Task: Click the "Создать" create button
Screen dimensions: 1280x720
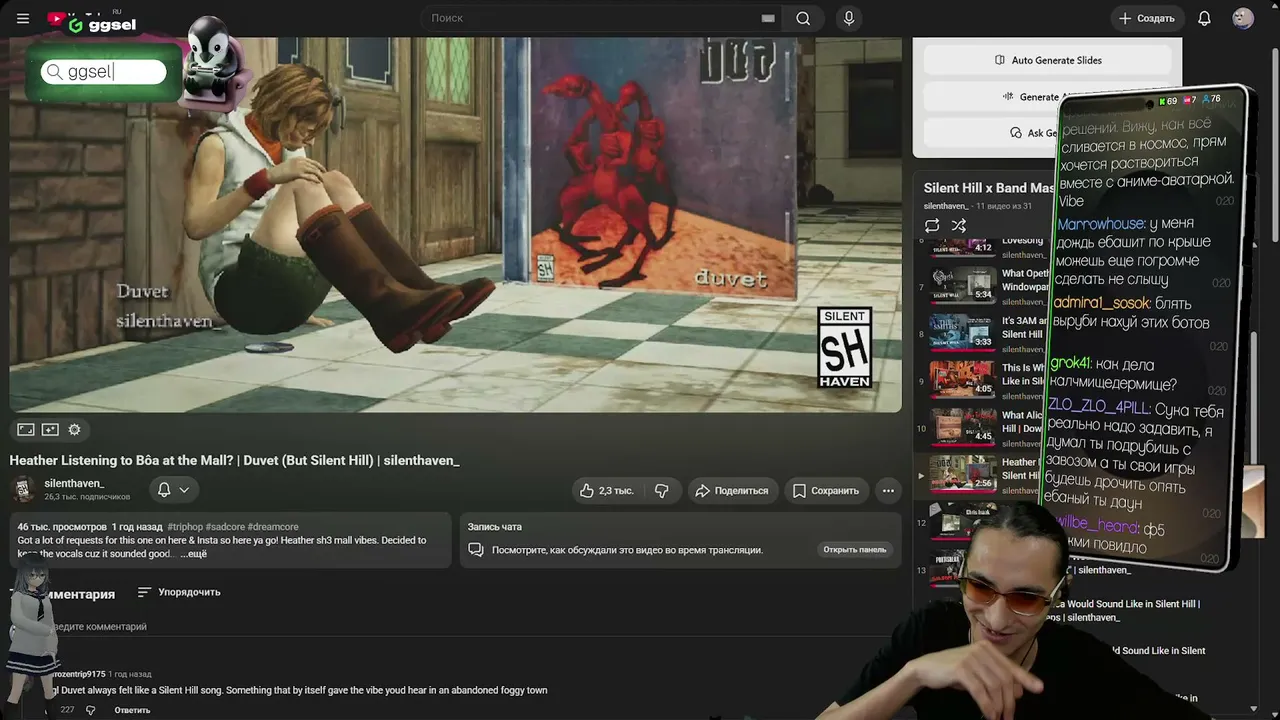Action: 1147,18
